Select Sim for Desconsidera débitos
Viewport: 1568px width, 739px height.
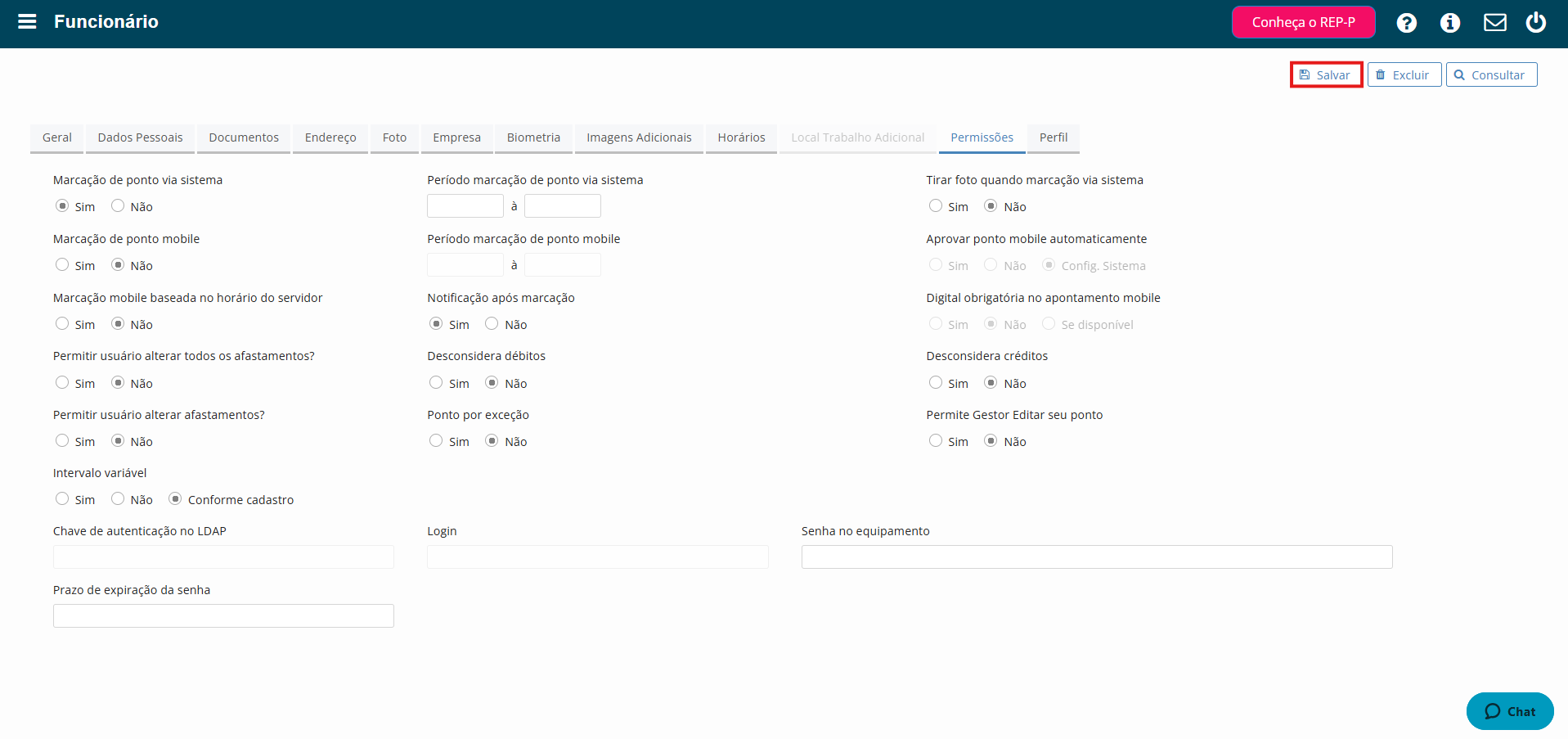[x=436, y=383]
